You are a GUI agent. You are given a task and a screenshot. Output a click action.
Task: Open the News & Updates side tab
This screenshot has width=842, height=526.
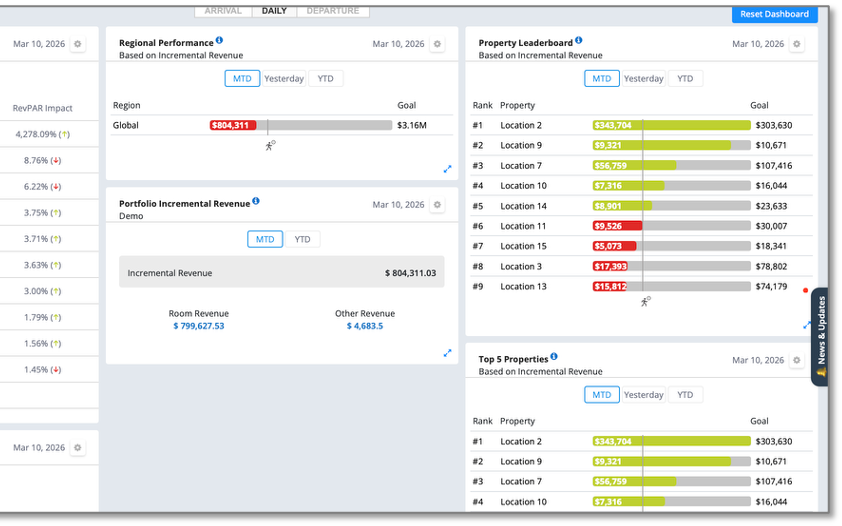(820, 337)
